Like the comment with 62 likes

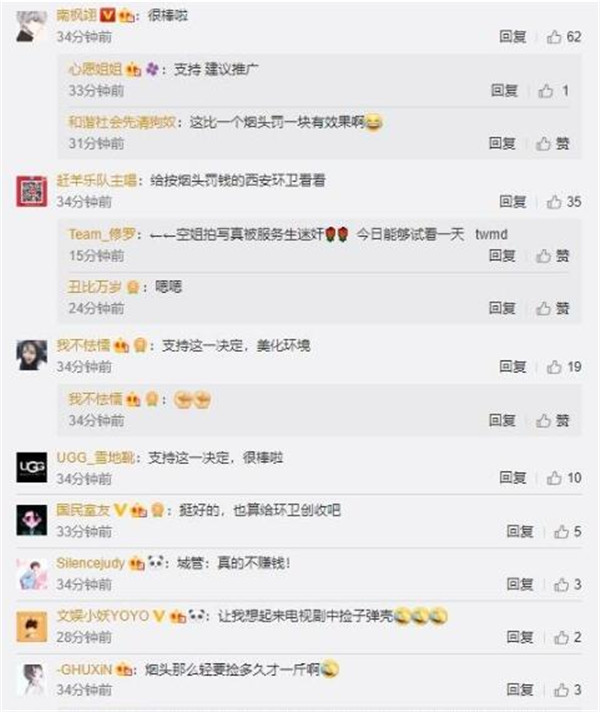[564, 37]
